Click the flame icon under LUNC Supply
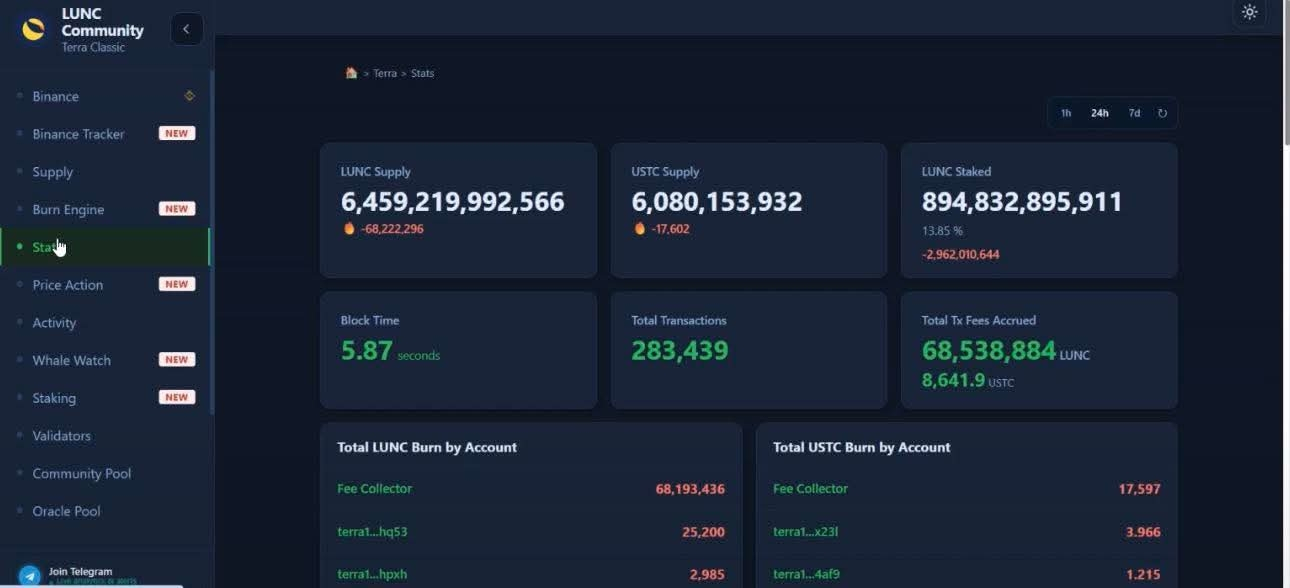This screenshot has height=588, width=1290. [x=349, y=229]
